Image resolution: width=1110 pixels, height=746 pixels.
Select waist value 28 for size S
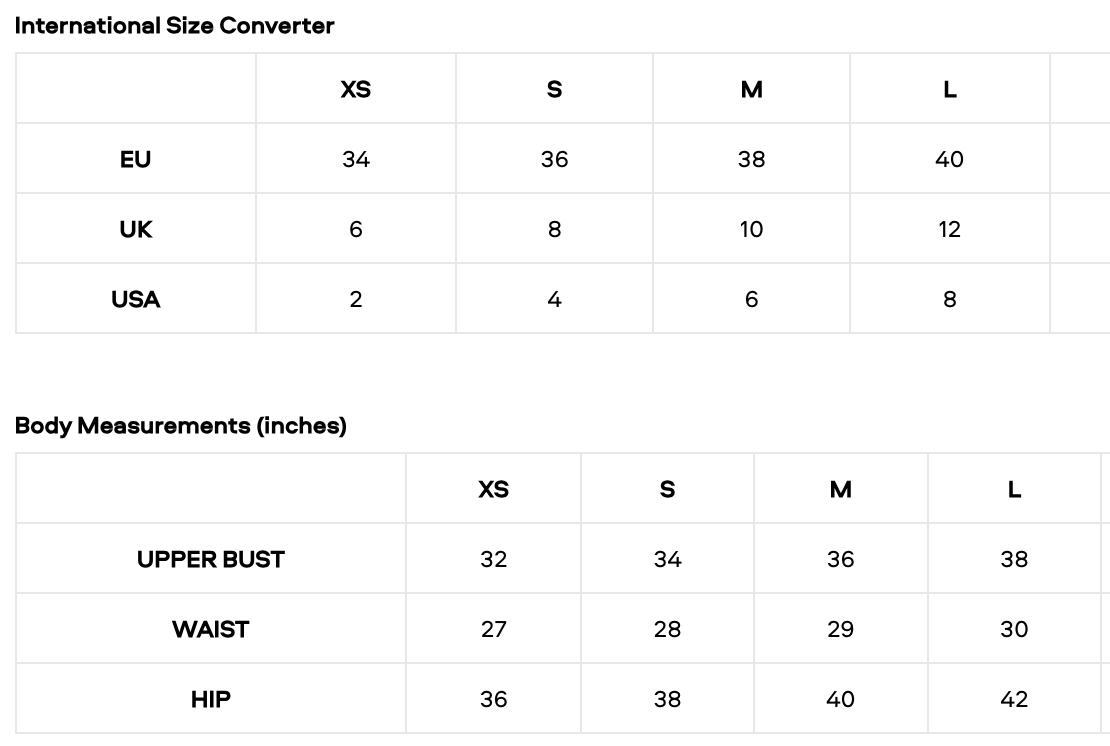668,629
